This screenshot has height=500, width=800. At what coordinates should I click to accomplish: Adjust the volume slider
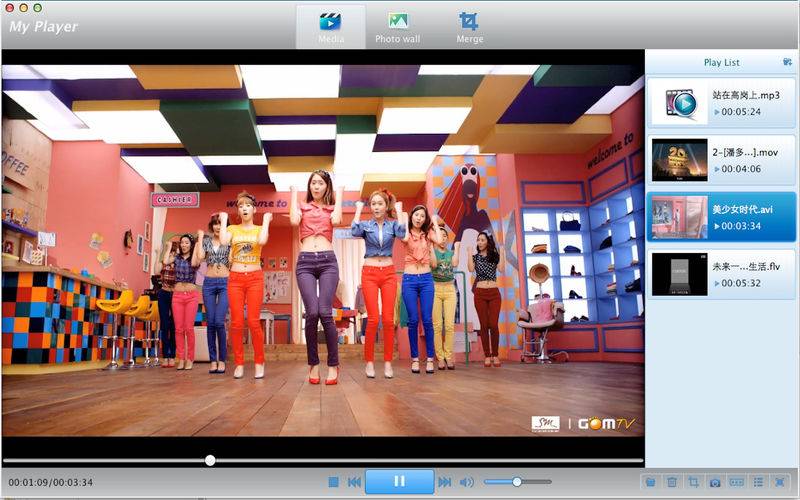coord(517,482)
